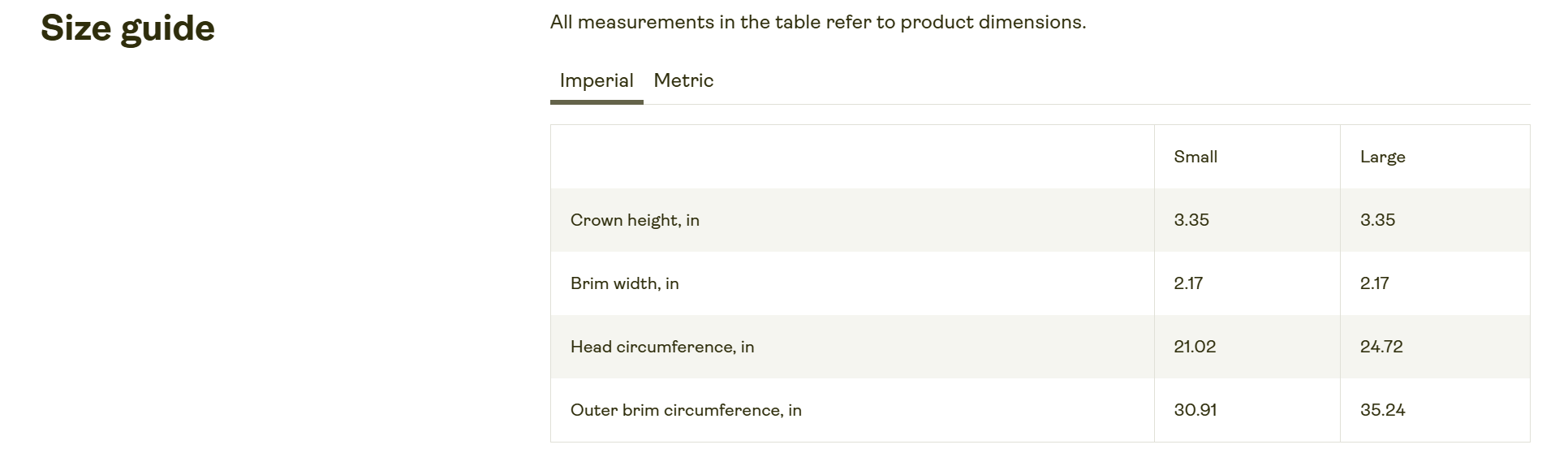Select the Head circumference row label
Image resolution: width=1568 pixels, height=475 pixels.
662,347
